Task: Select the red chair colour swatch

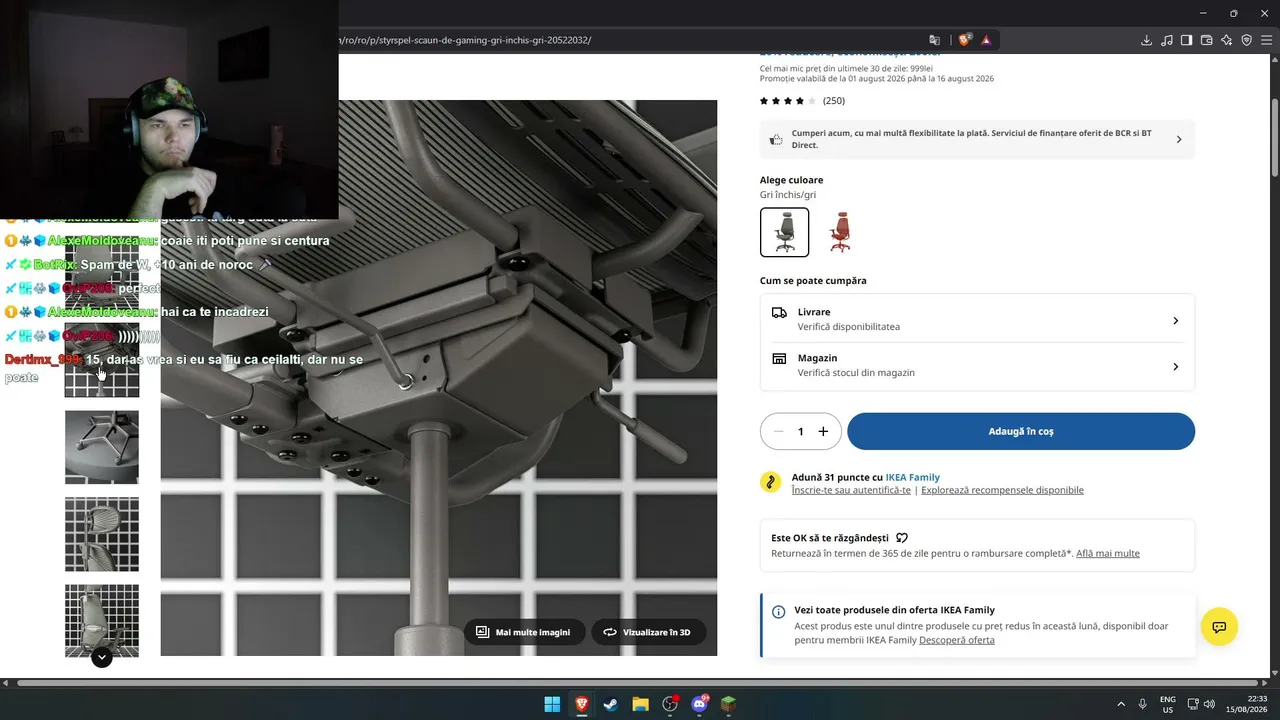Action: 840,232
